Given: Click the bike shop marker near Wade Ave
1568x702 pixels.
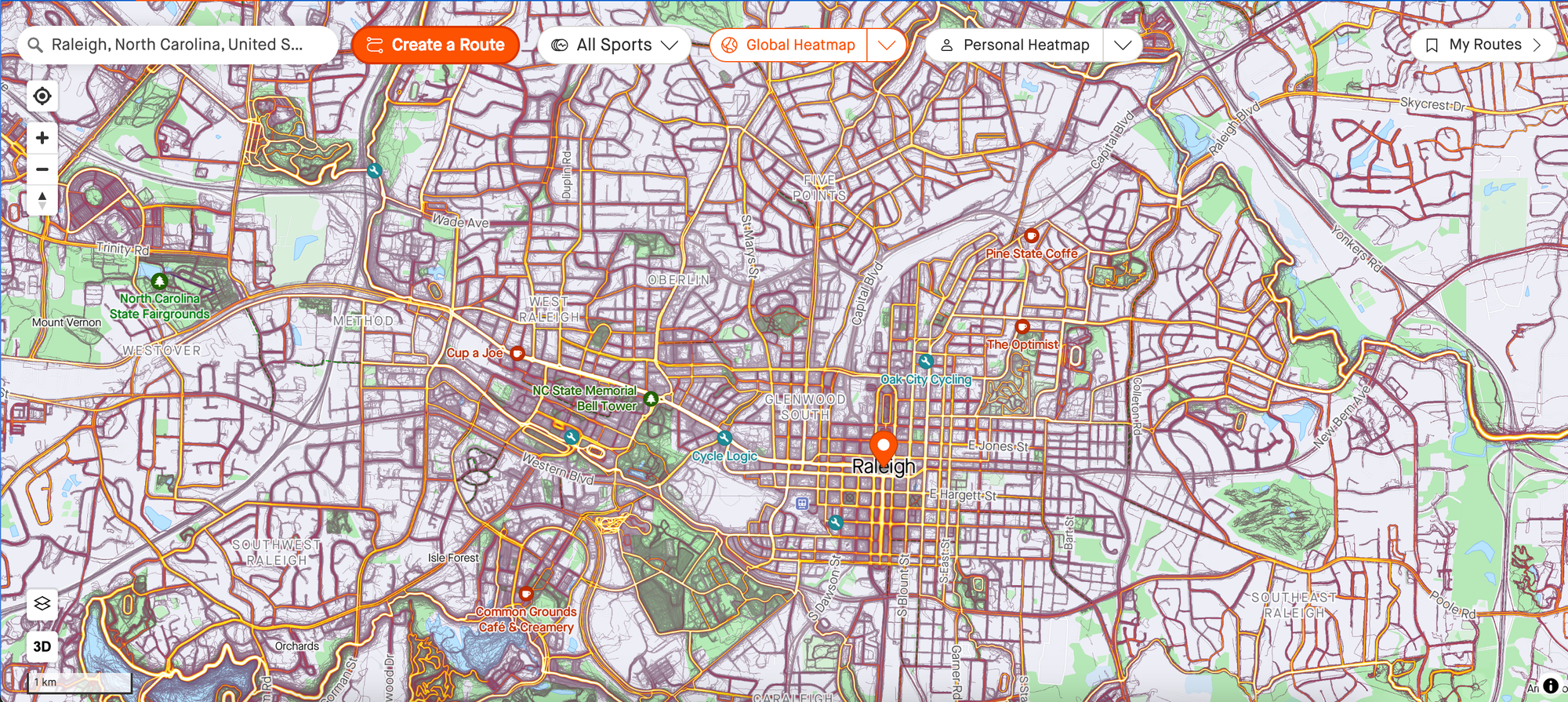Looking at the screenshot, I should (x=375, y=170).
